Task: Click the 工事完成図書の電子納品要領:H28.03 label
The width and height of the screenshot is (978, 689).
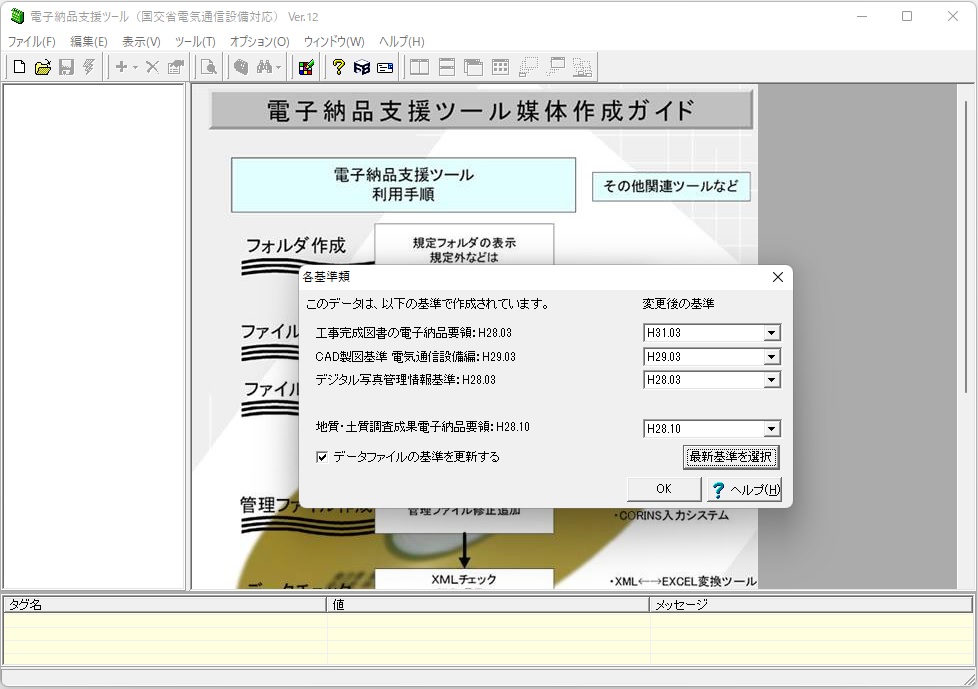Action: 414,333
